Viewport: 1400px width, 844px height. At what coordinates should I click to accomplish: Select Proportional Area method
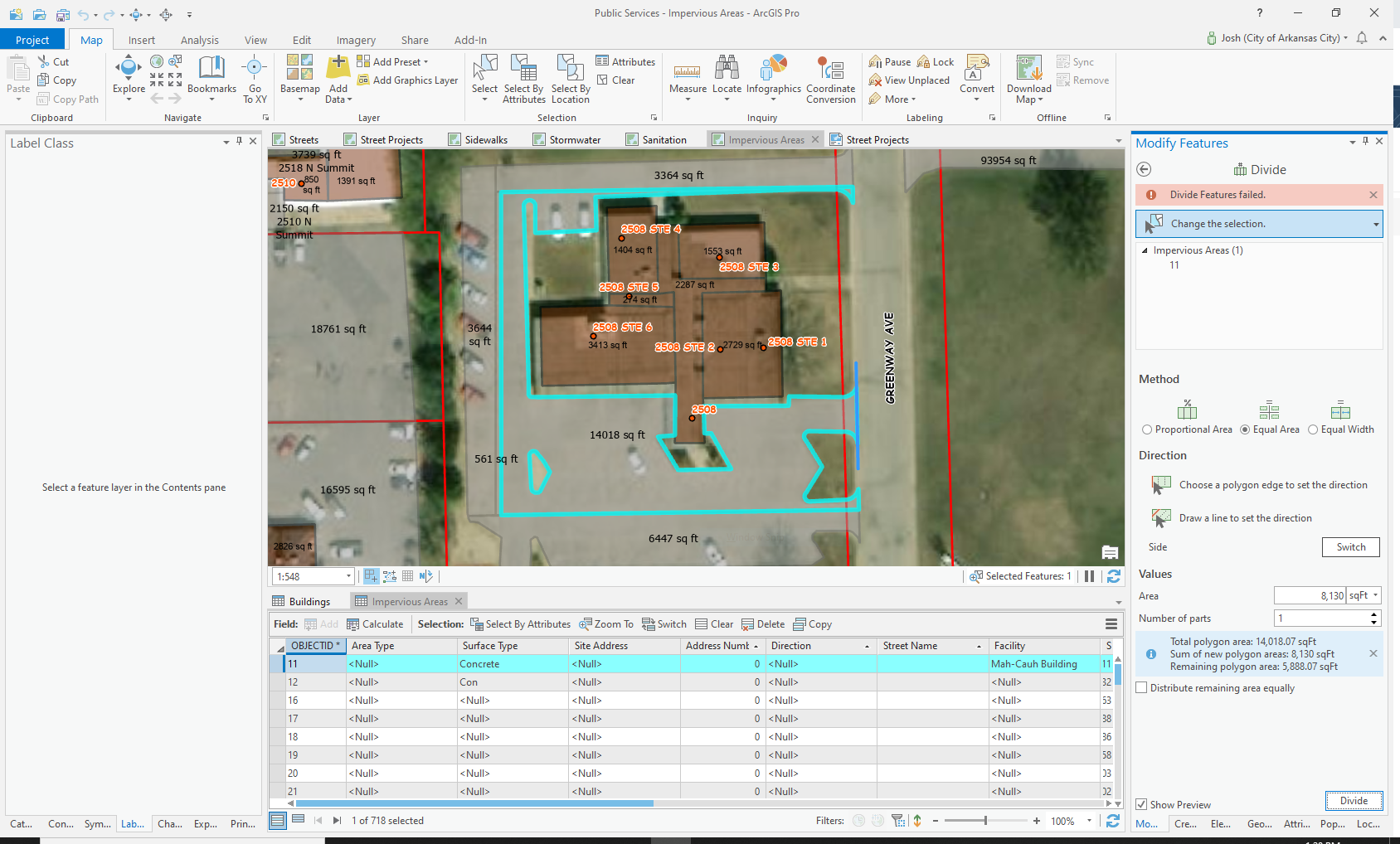[1147, 429]
